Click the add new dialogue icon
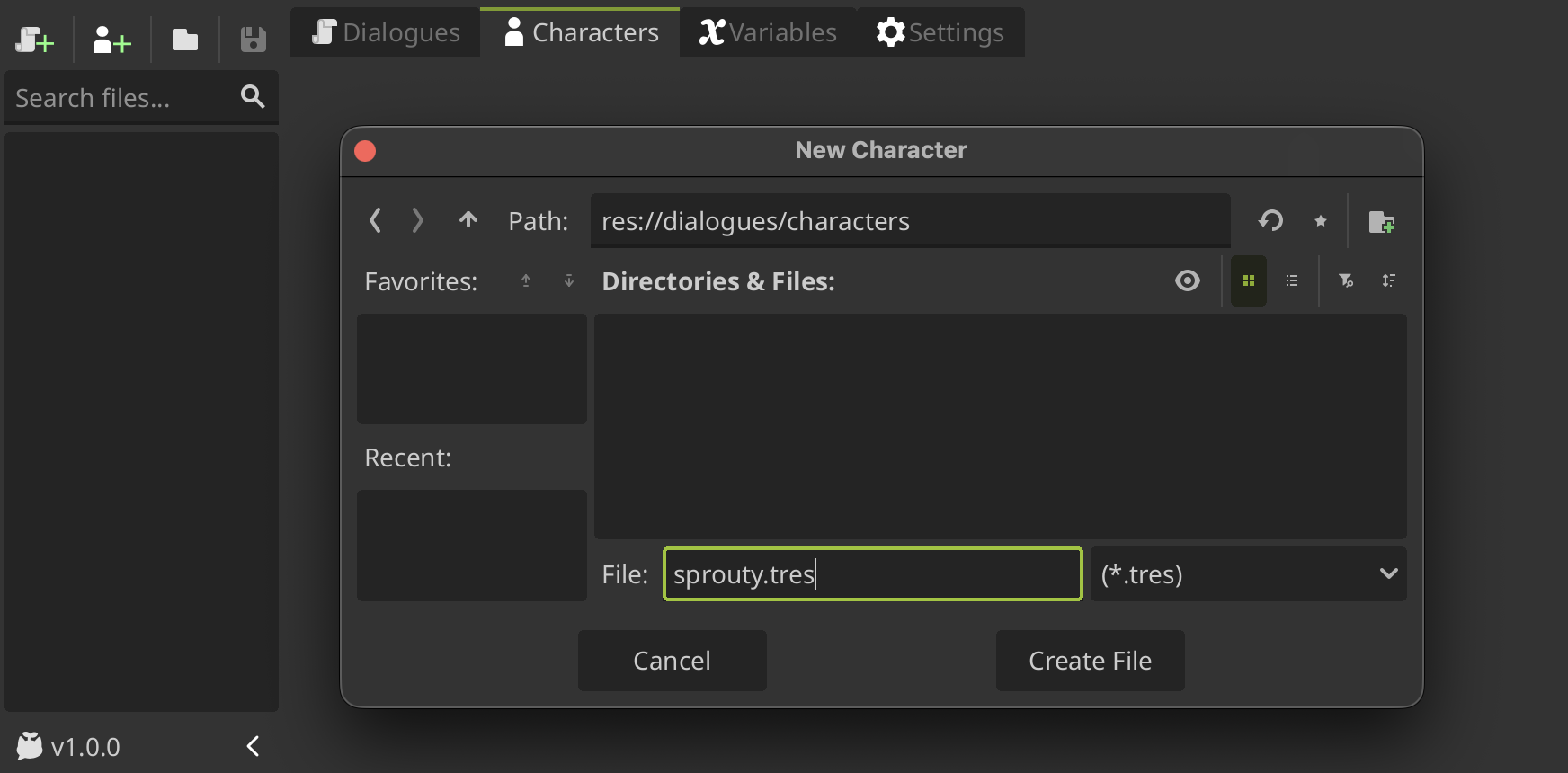This screenshot has height=773, width=1568. tap(35, 40)
